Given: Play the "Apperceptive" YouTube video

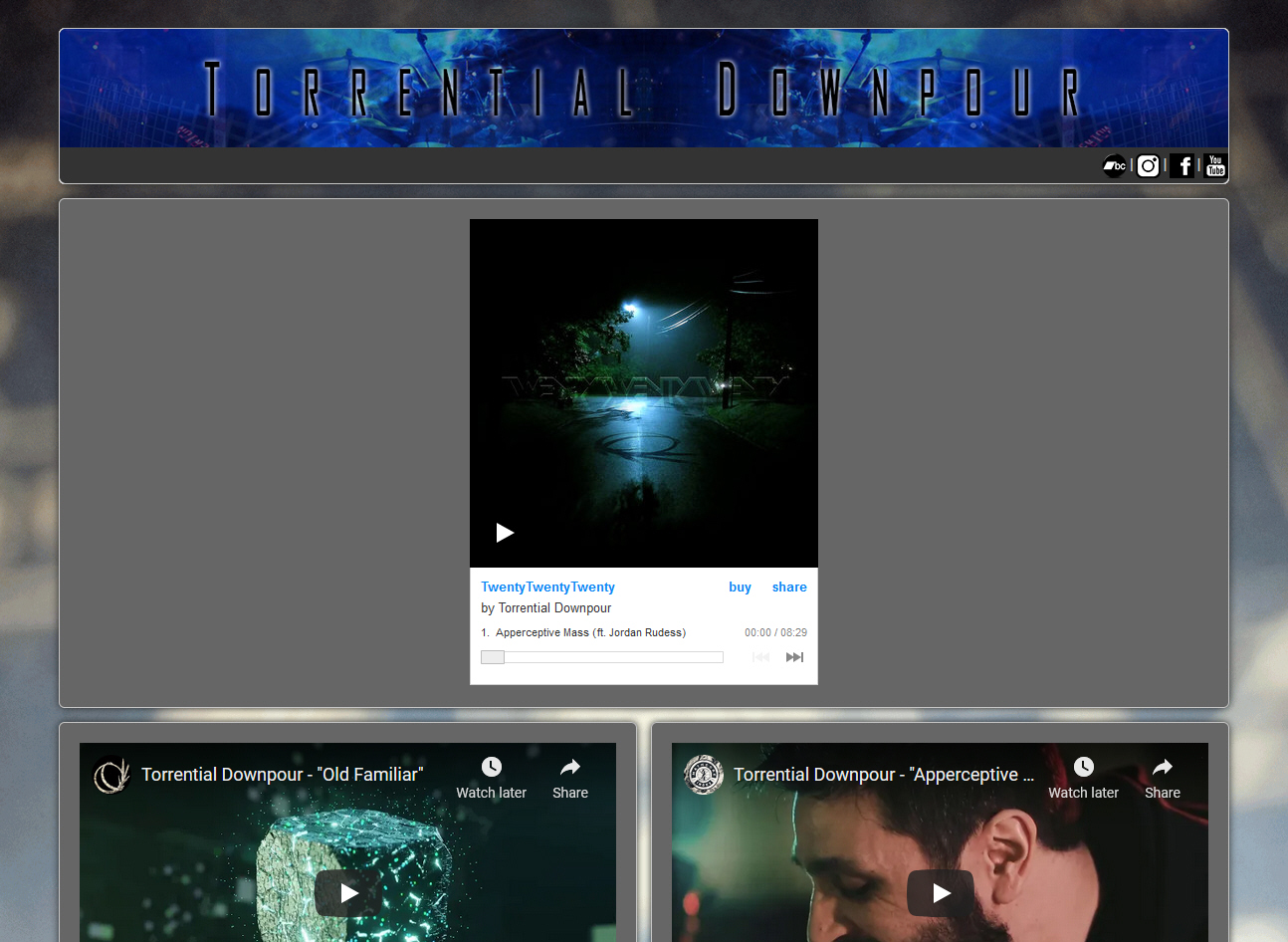Looking at the screenshot, I should [x=940, y=893].
